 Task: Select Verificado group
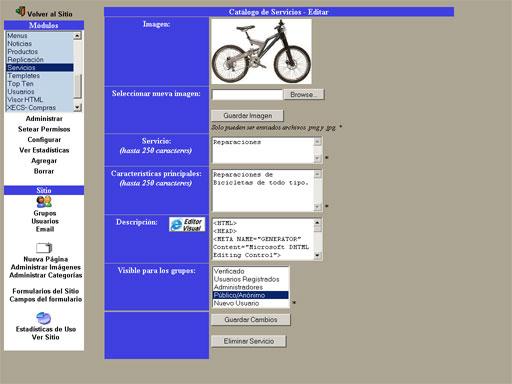pos(251,271)
